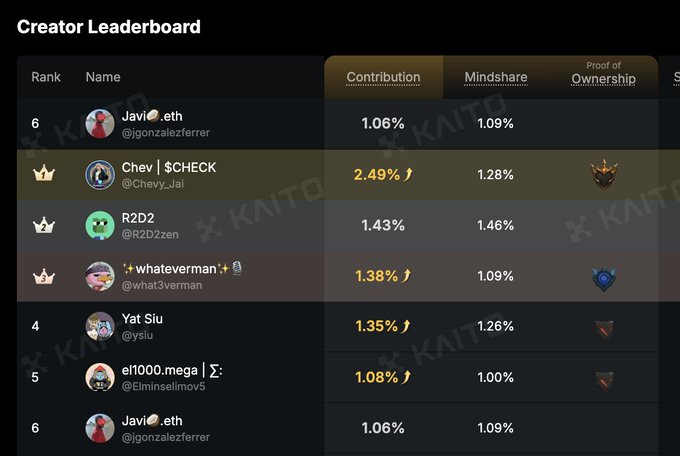Open the Chev | $CHECK profile name

[x=168, y=167]
